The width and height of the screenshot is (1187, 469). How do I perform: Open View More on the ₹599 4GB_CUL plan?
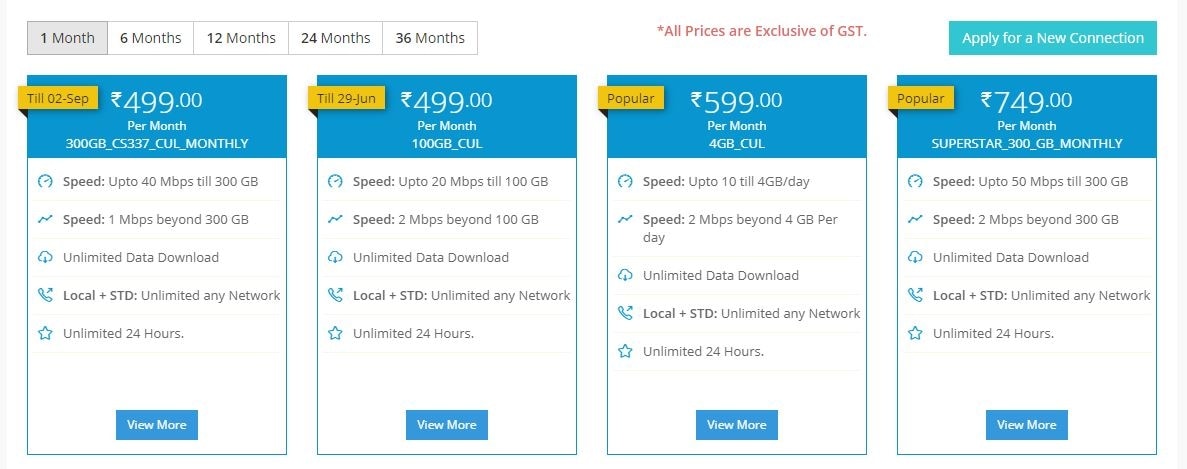click(x=737, y=424)
